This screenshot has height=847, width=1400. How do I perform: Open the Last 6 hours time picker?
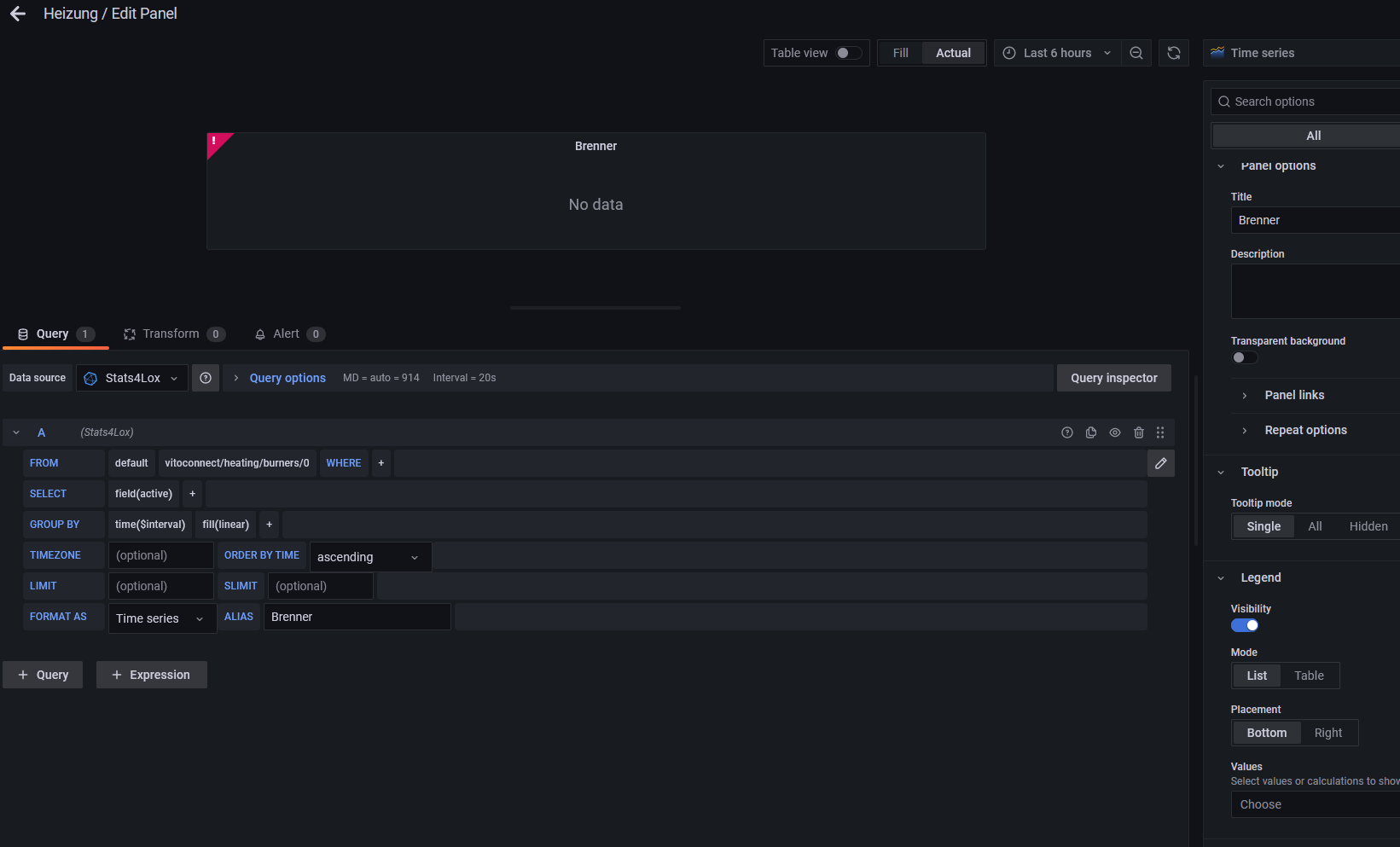point(1057,53)
